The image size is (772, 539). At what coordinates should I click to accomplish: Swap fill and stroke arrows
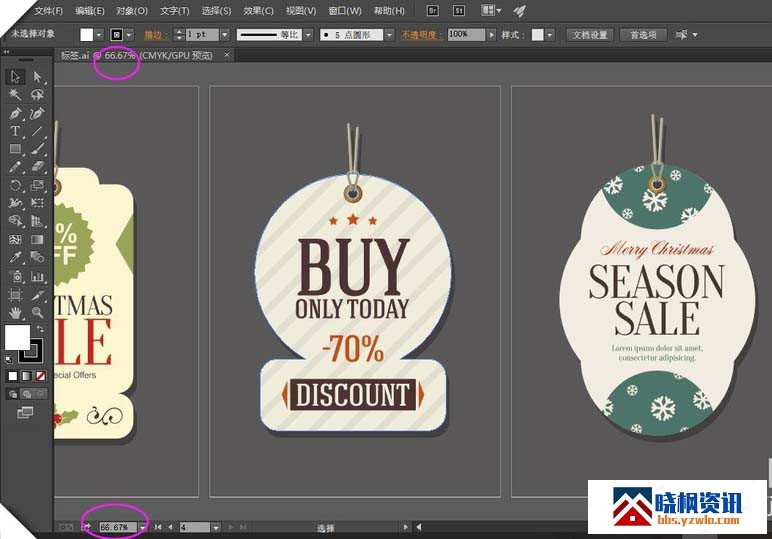tap(40, 328)
